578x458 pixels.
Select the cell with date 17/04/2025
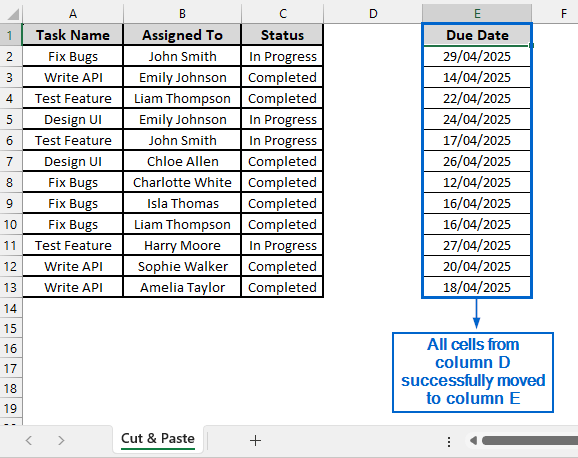tap(477, 140)
